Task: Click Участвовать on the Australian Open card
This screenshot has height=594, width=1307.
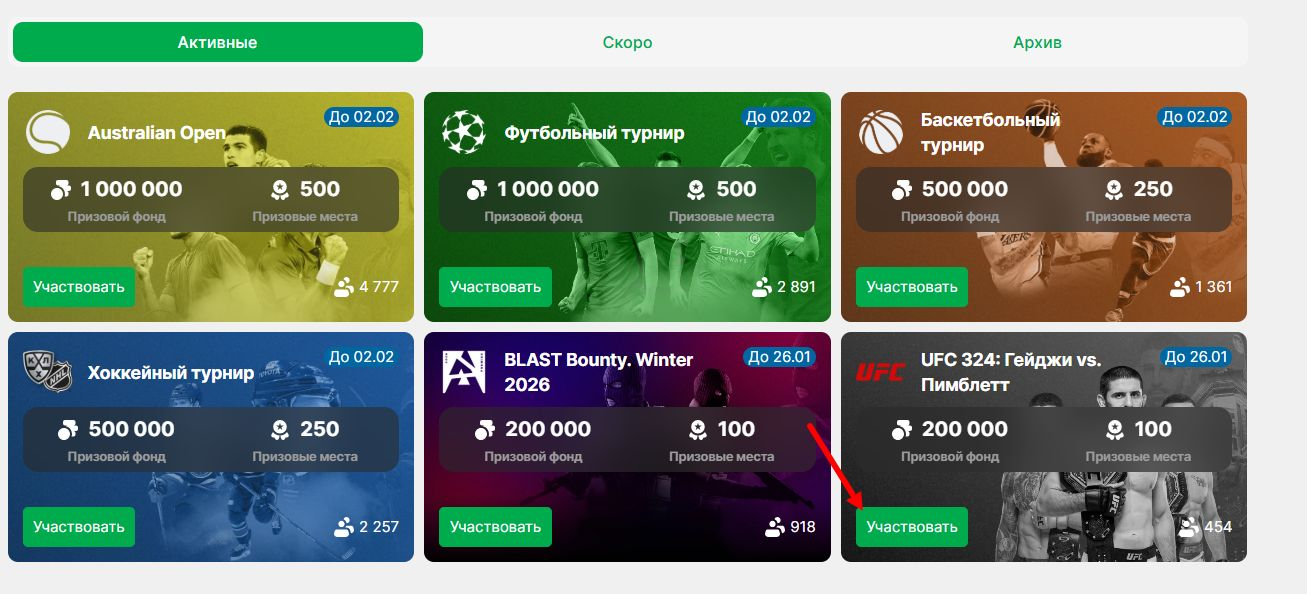Action: pyautogui.click(x=79, y=287)
